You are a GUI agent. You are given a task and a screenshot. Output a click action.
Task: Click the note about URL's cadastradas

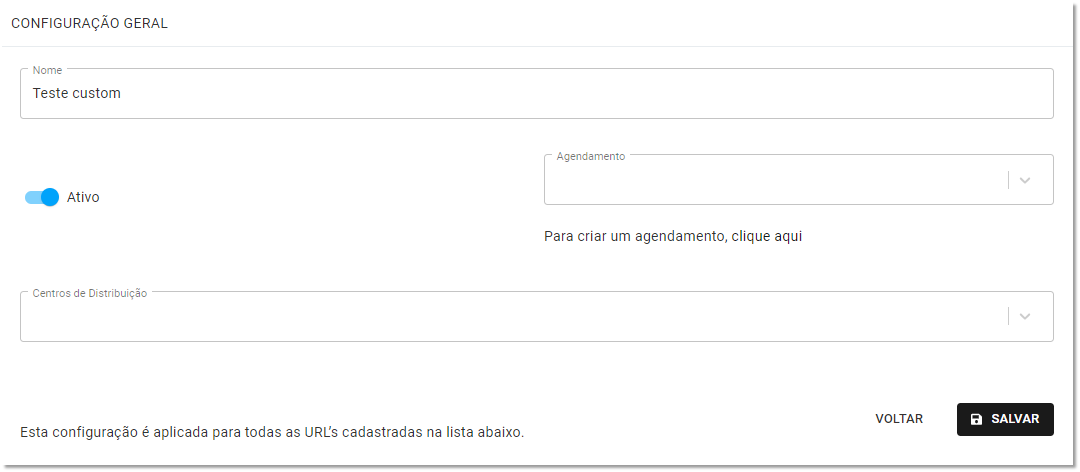272,433
